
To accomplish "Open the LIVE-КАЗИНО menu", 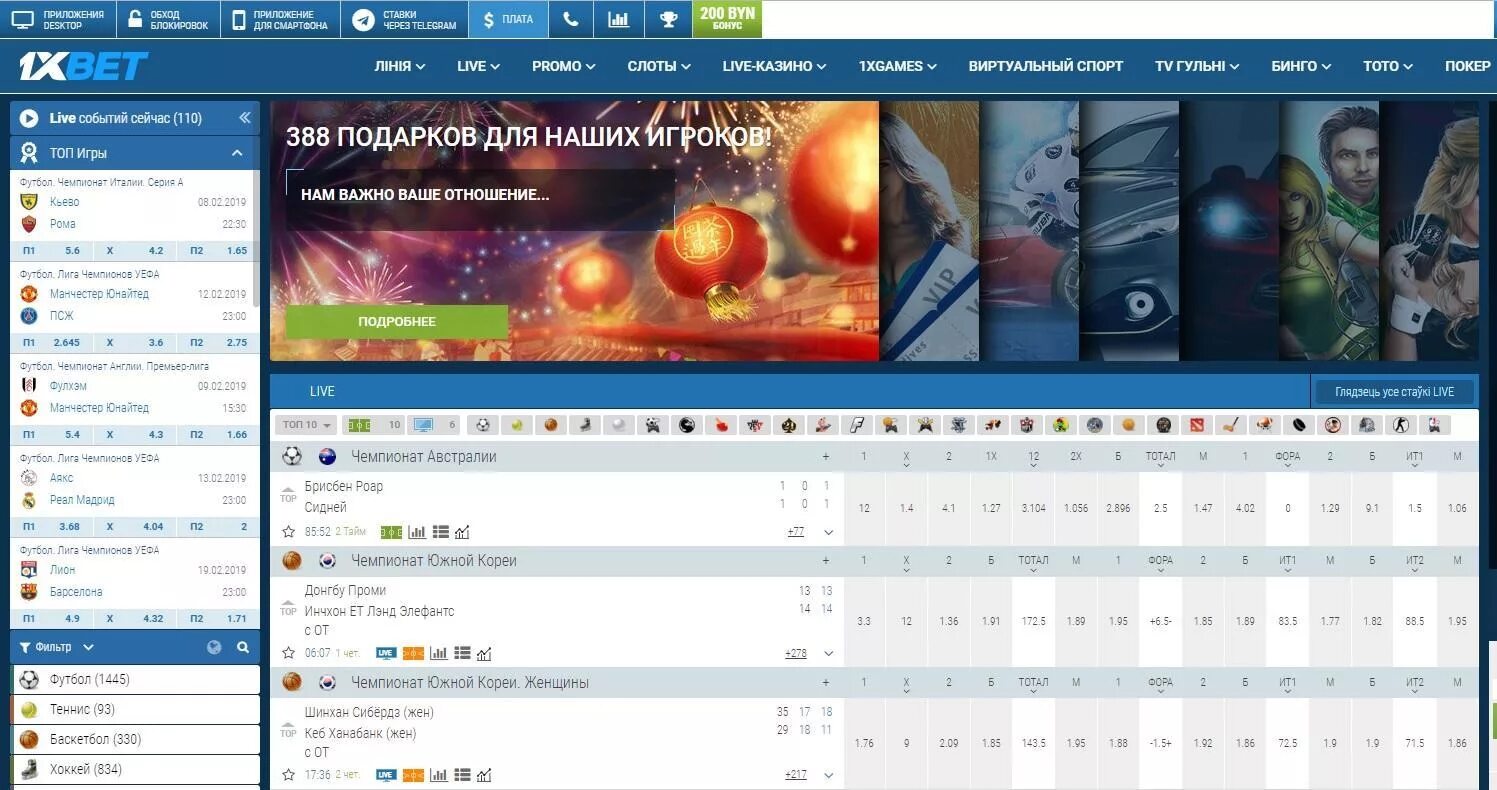I will [x=774, y=66].
